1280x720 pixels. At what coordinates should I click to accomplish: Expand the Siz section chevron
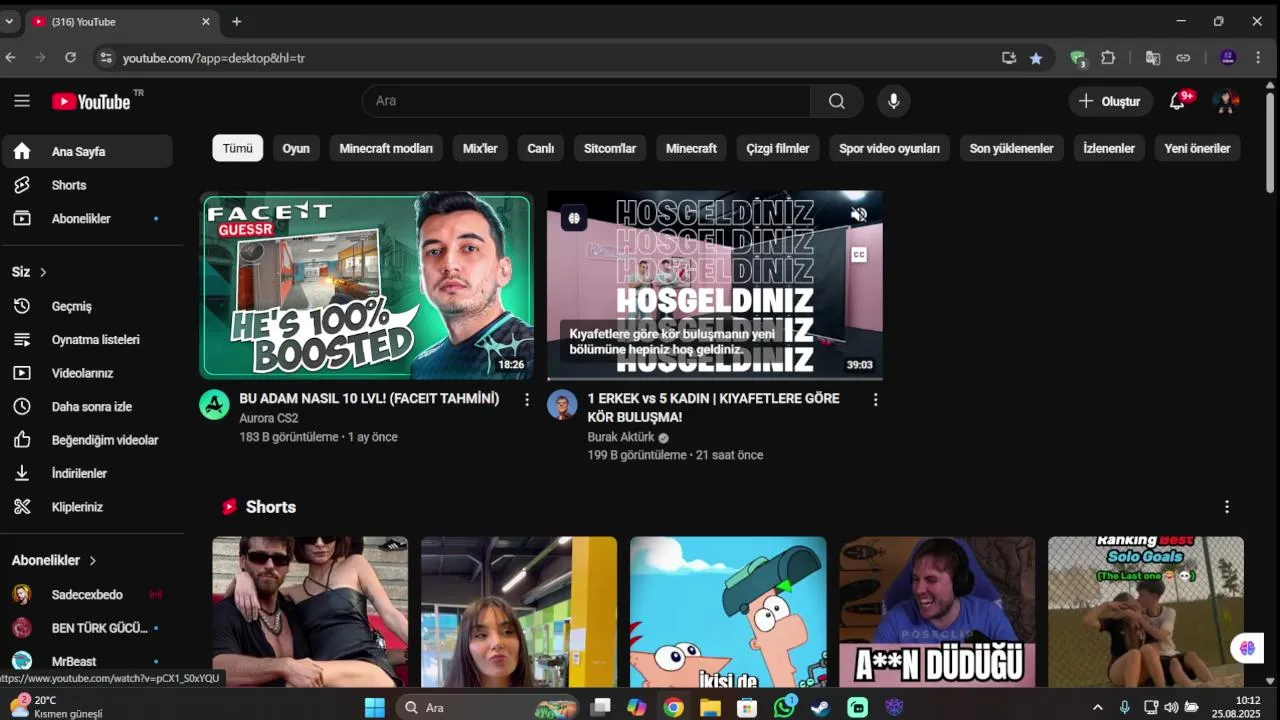pyautogui.click(x=43, y=272)
